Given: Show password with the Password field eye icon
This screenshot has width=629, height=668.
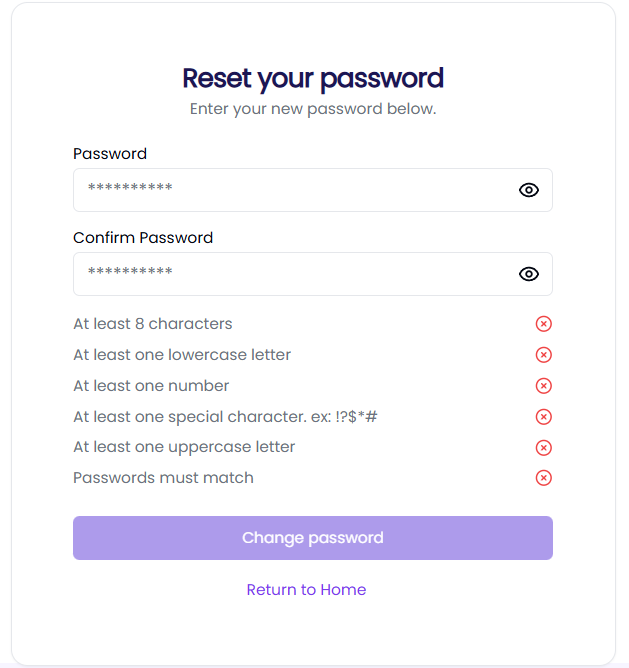Looking at the screenshot, I should click(528, 190).
